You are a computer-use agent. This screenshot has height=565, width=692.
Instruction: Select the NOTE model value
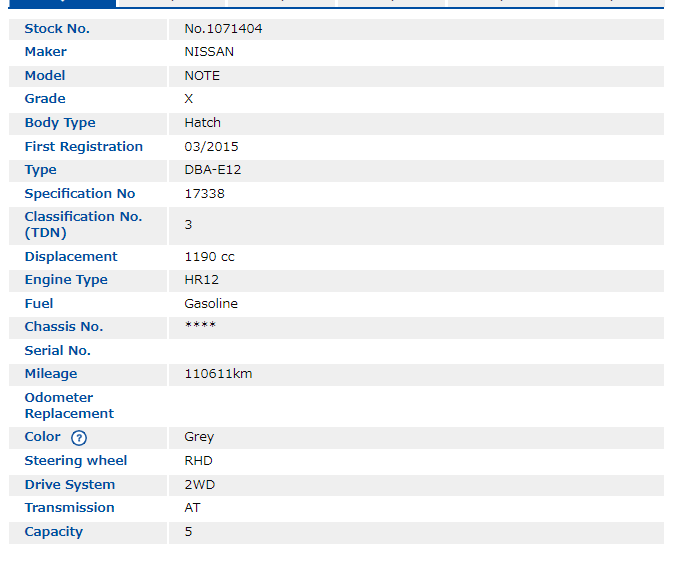click(x=202, y=76)
